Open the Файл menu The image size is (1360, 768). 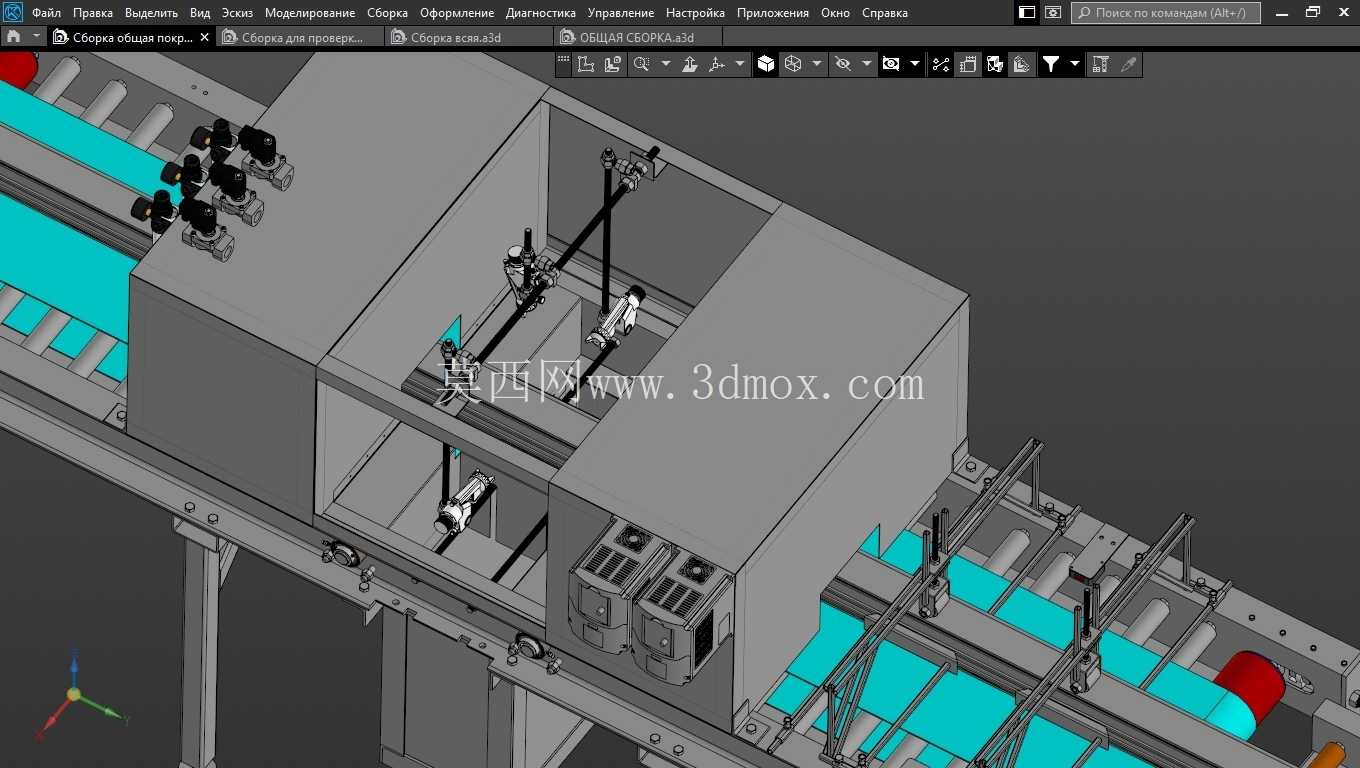[46, 13]
